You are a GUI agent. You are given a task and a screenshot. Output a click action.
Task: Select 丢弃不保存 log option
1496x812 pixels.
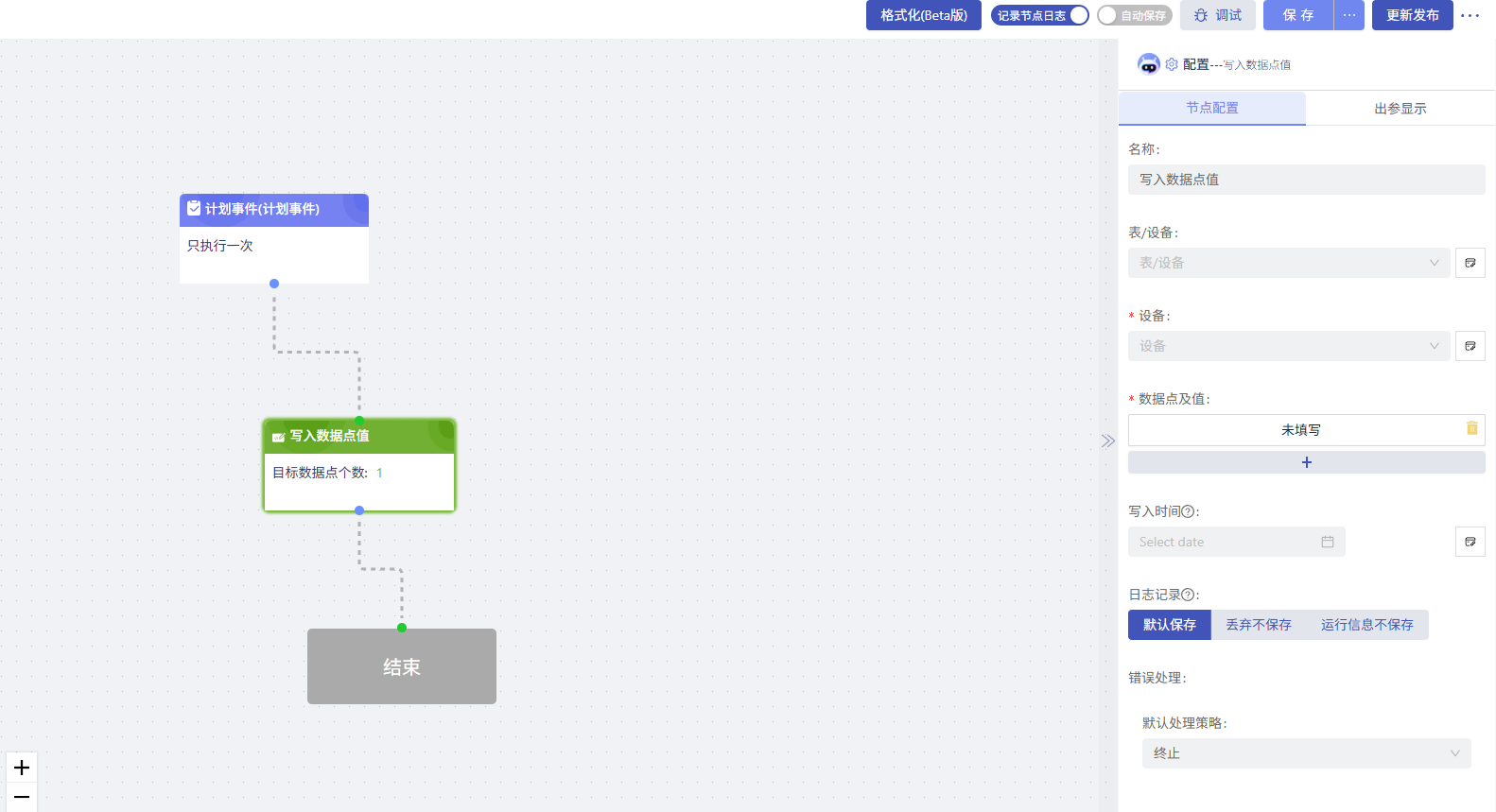pos(1258,625)
